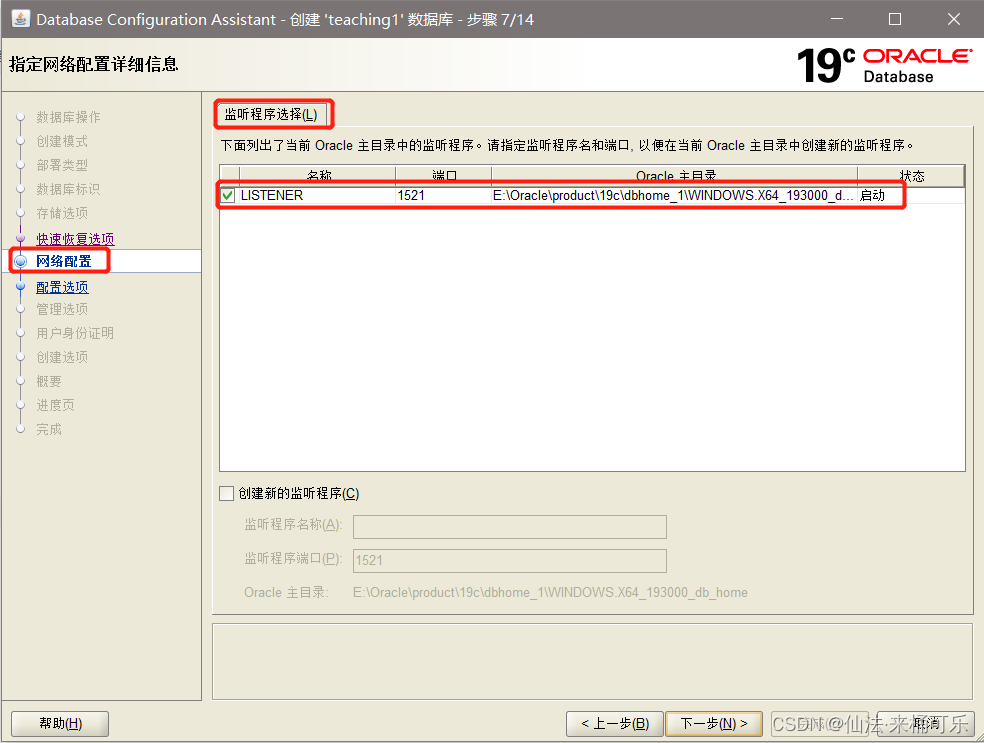Click the 创建模式 step label
This screenshot has height=743, width=984.
point(62,141)
